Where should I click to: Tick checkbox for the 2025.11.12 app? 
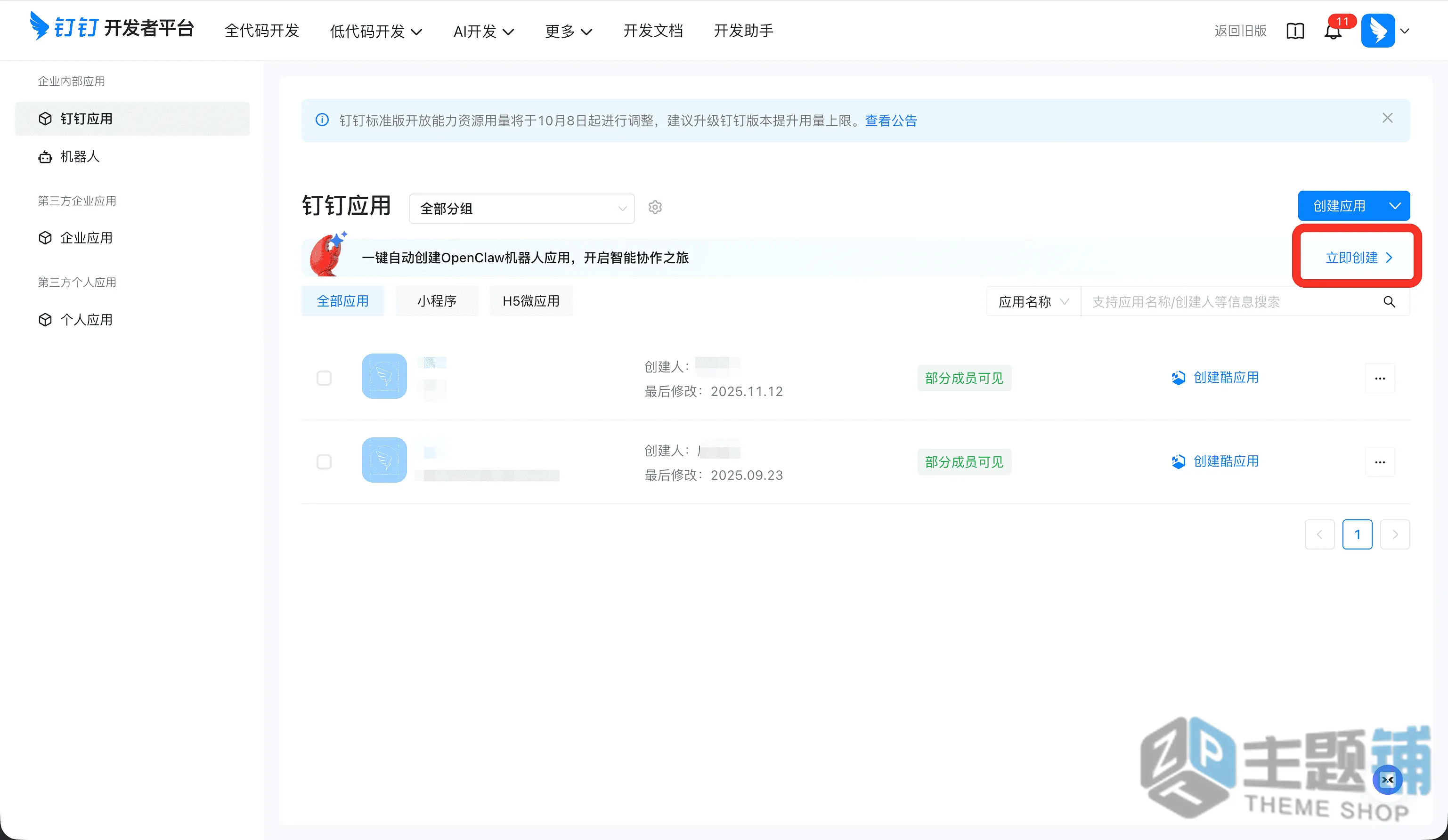click(x=324, y=378)
